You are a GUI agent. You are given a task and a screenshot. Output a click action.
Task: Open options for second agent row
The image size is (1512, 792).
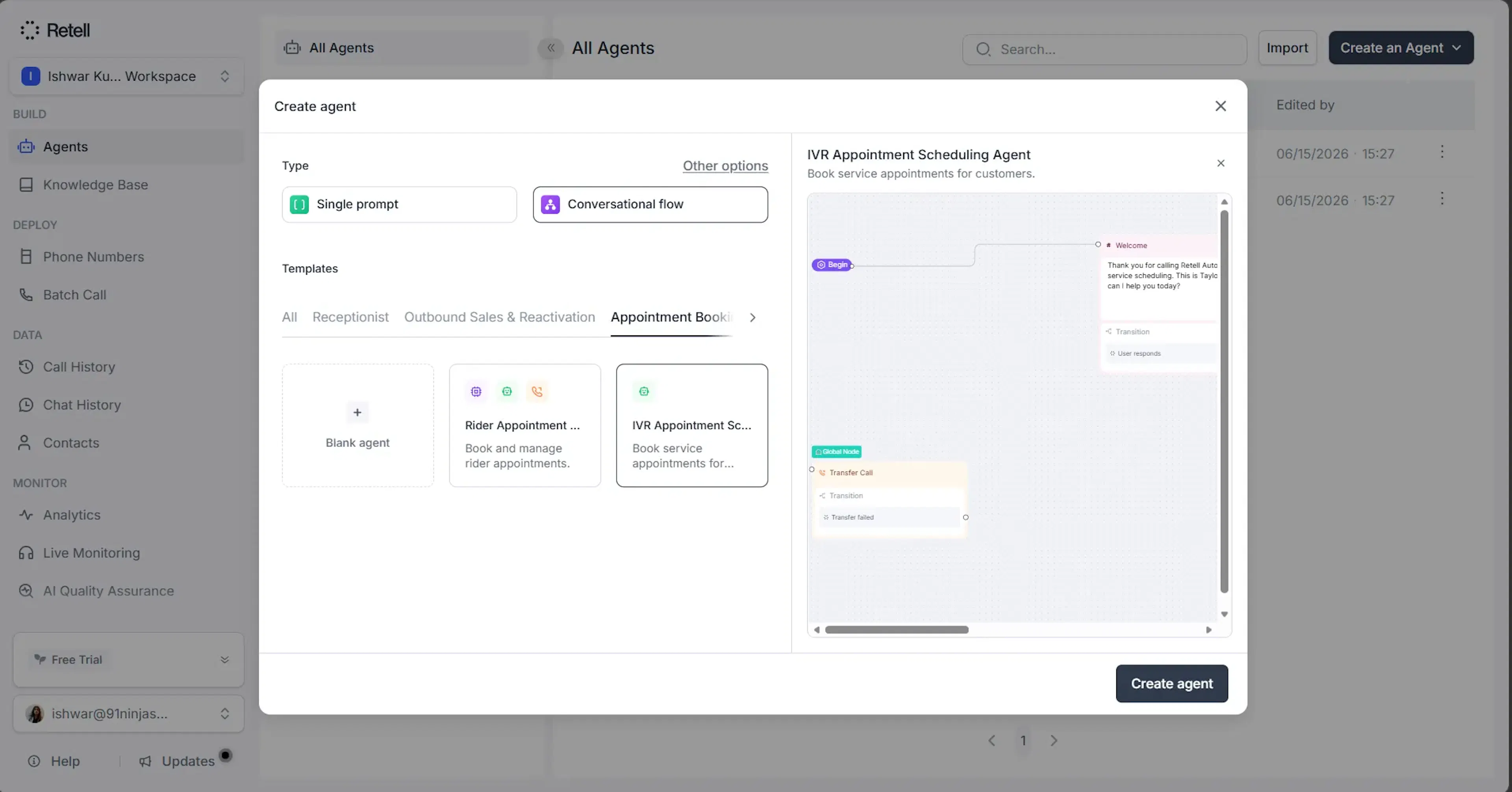click(1442, 199)
